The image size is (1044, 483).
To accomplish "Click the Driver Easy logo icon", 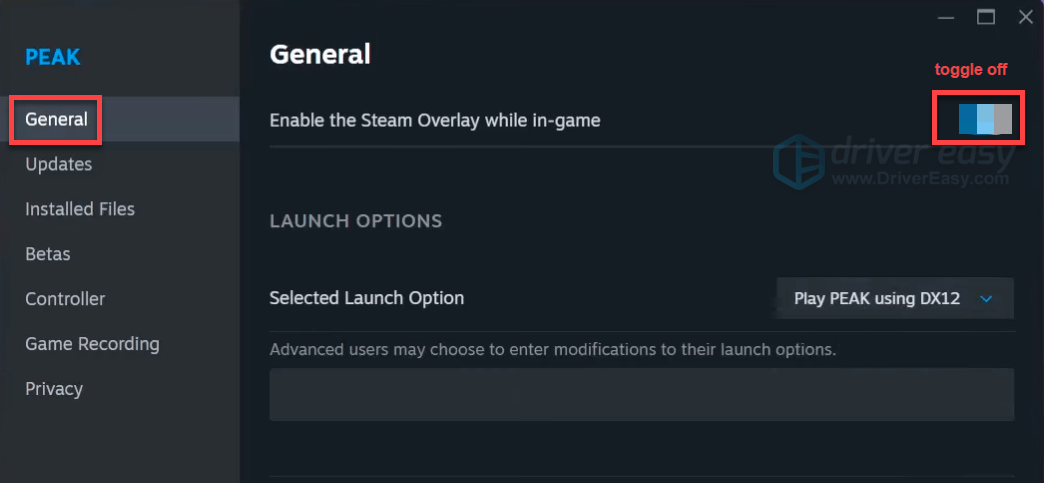I will [x=797, y=160].
